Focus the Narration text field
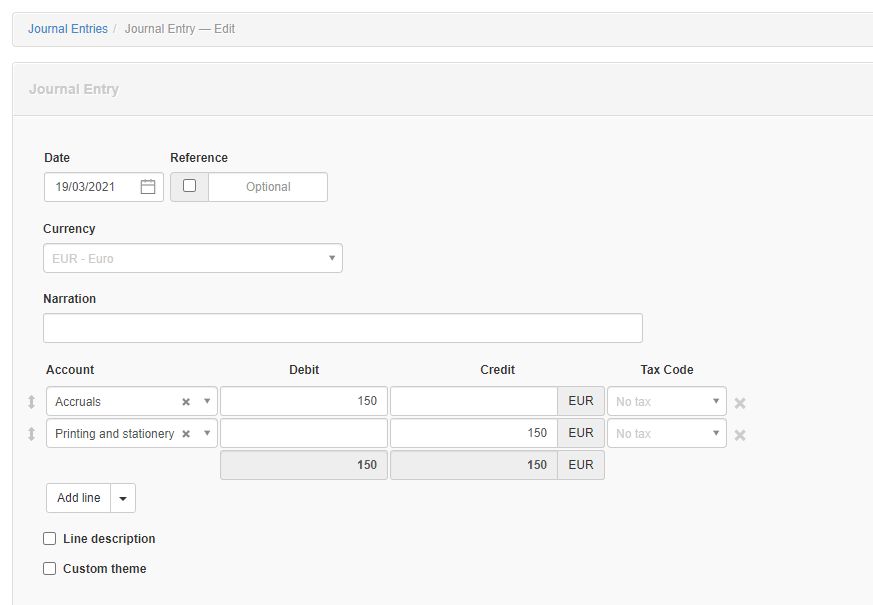This screenshot has height=605, width=873. 343,328
